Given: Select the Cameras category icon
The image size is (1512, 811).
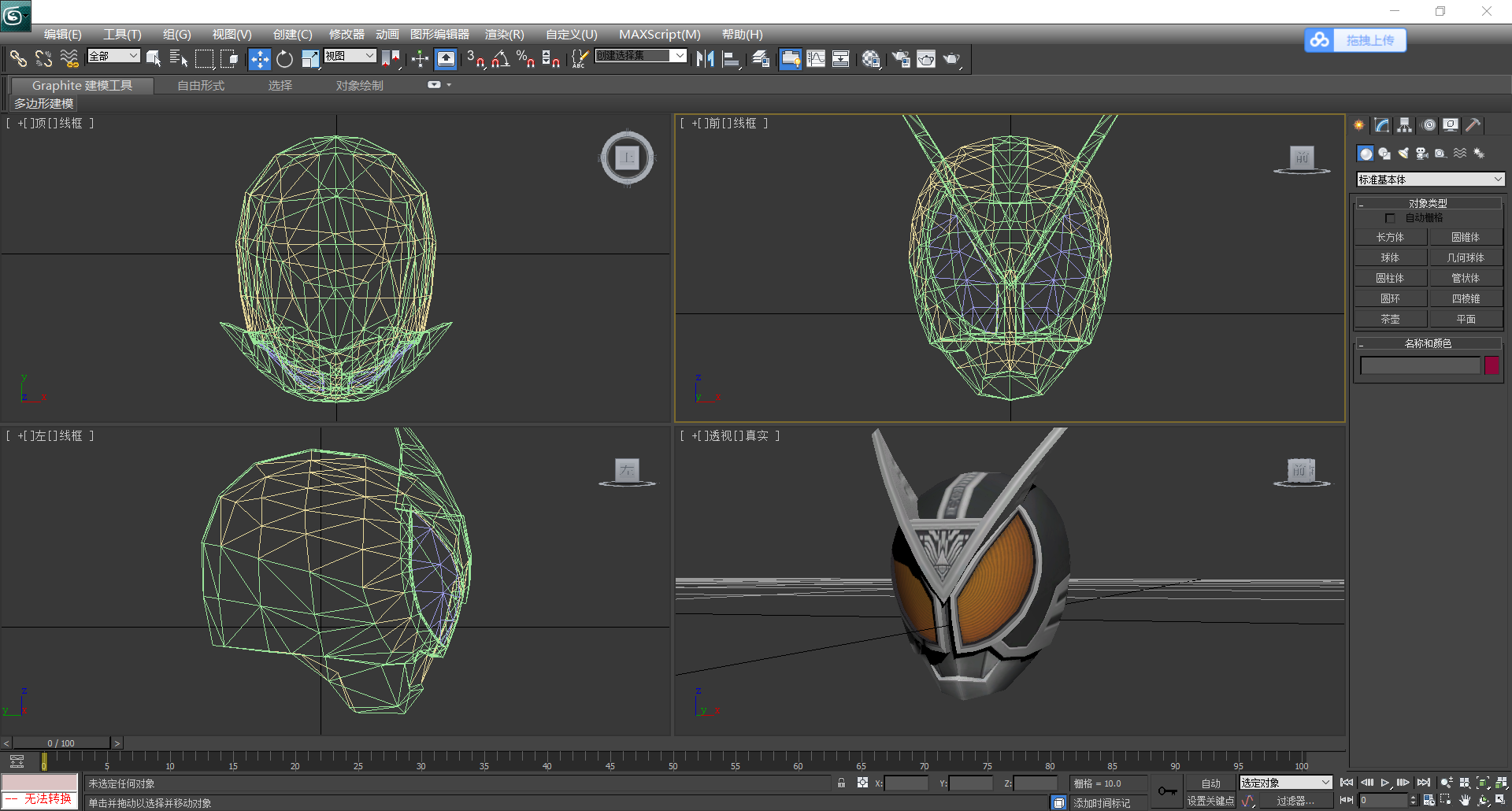Looking at the screenshot, I should click(1422, 154).
